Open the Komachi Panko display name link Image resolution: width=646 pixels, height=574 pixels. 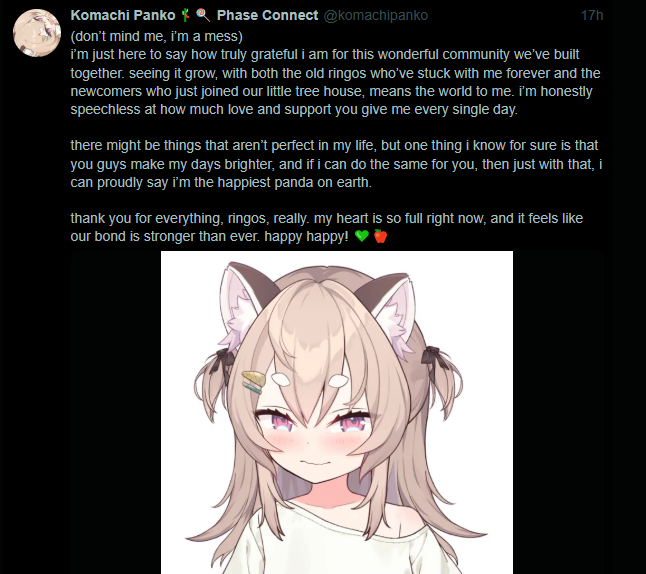coord(123,15)
